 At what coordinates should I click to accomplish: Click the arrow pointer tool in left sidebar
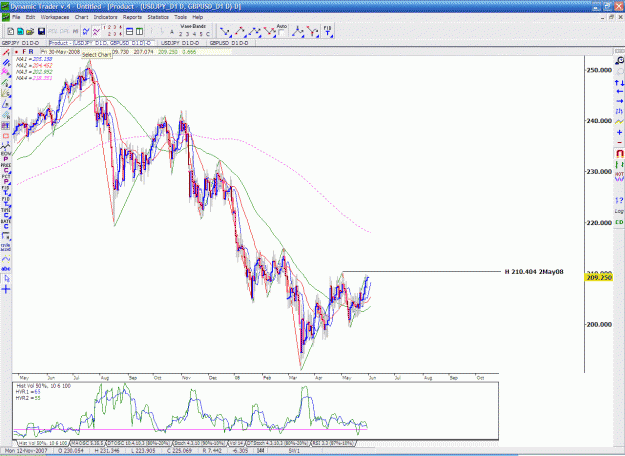[6, 279]
